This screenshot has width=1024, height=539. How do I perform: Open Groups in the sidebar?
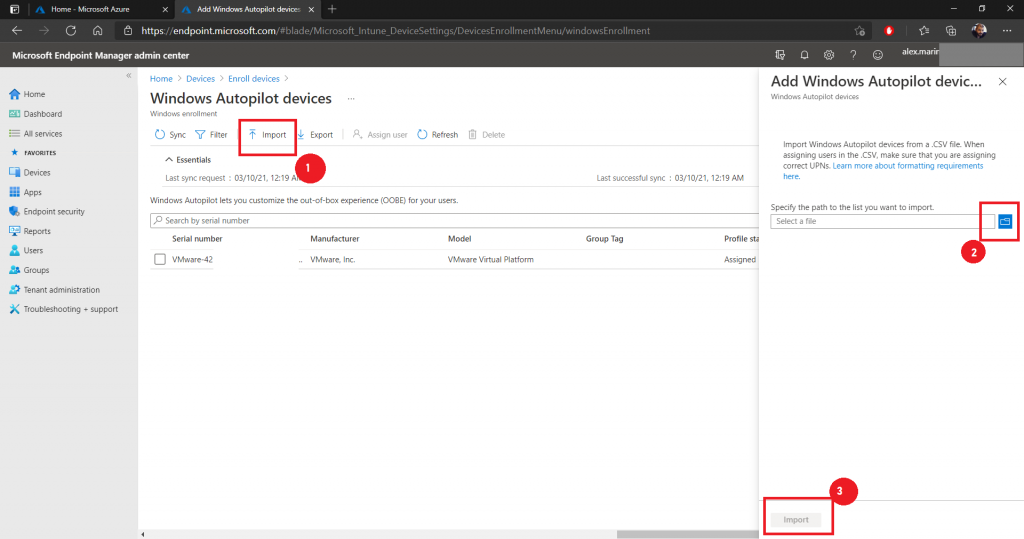pyautogui.click(x=29, y=270)
